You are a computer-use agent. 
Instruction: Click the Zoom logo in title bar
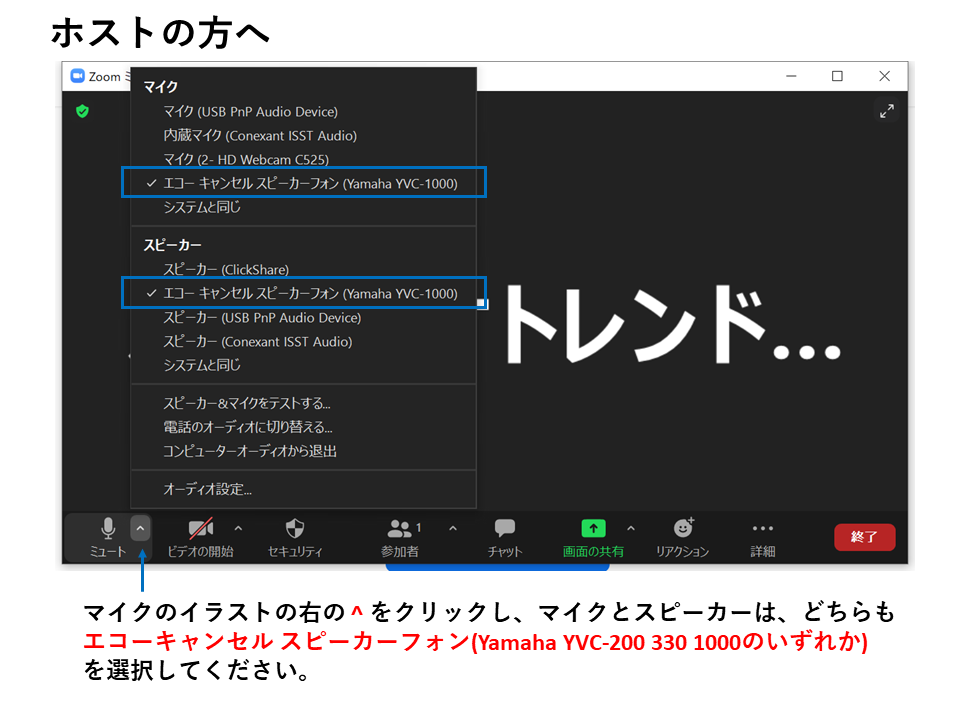(x=77, y=76)
